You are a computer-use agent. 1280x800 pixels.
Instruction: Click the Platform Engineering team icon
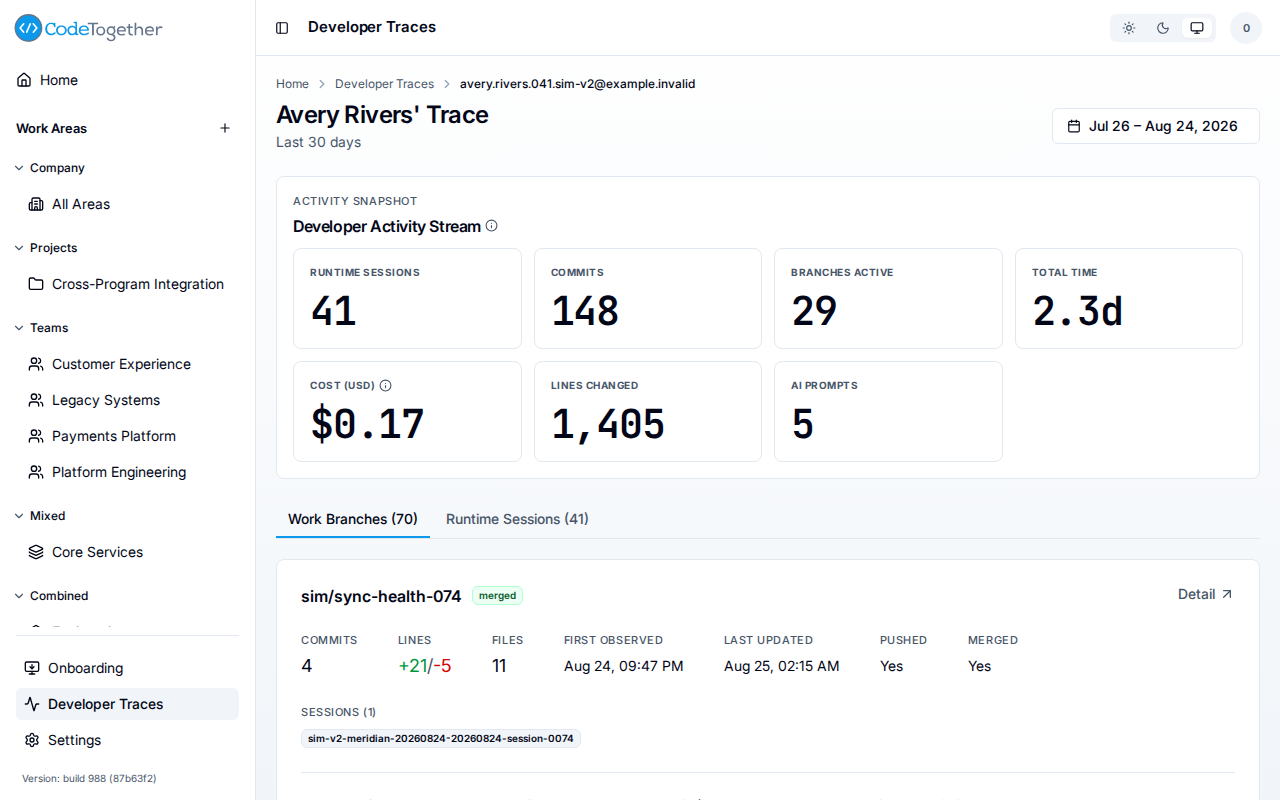click(36, 472)
